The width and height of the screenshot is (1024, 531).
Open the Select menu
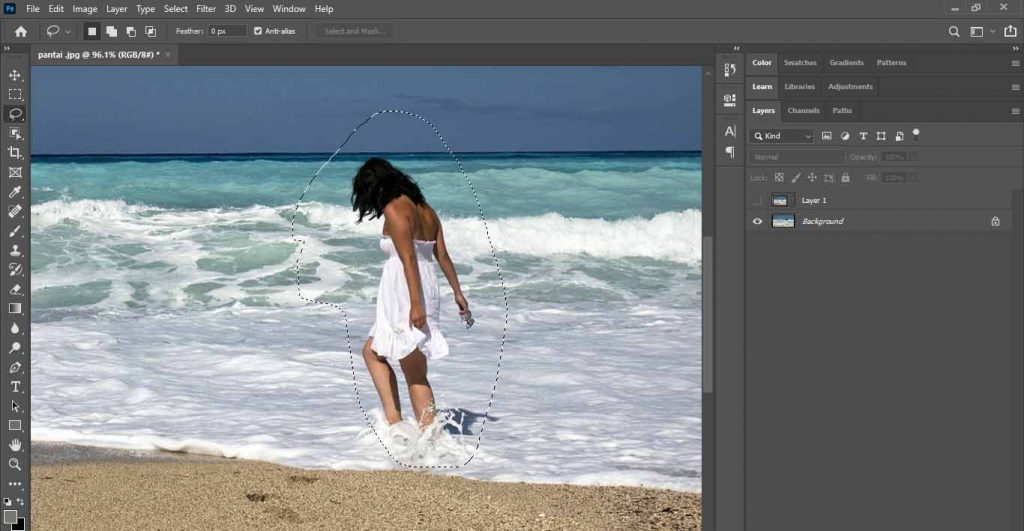coord(176,8)
